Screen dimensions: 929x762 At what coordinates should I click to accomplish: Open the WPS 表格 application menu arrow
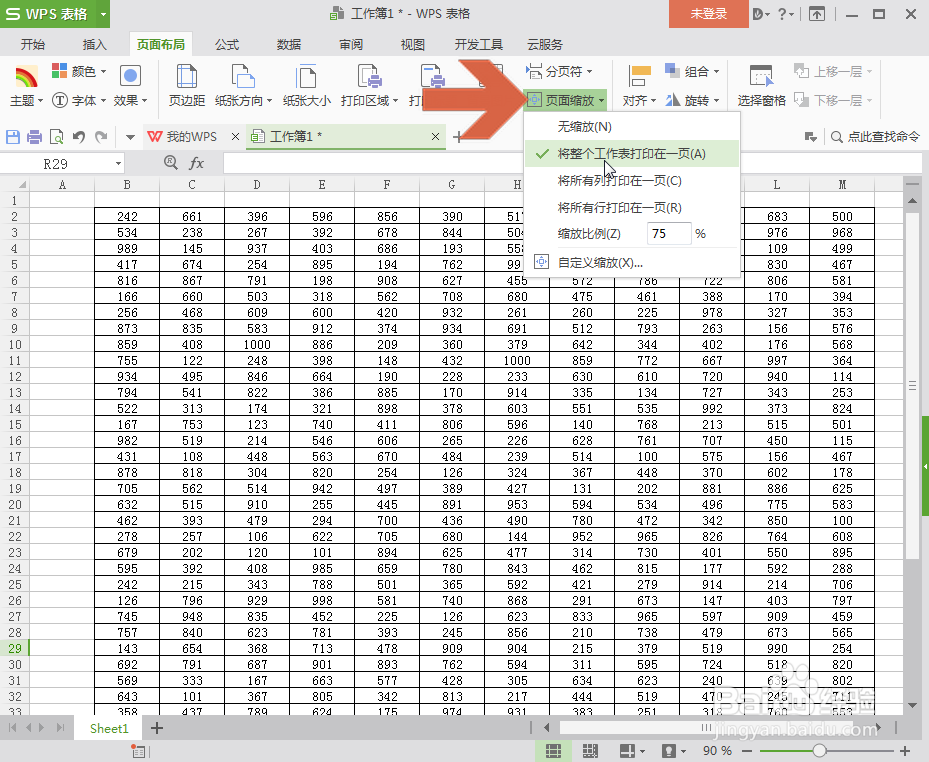coord(103,14)
